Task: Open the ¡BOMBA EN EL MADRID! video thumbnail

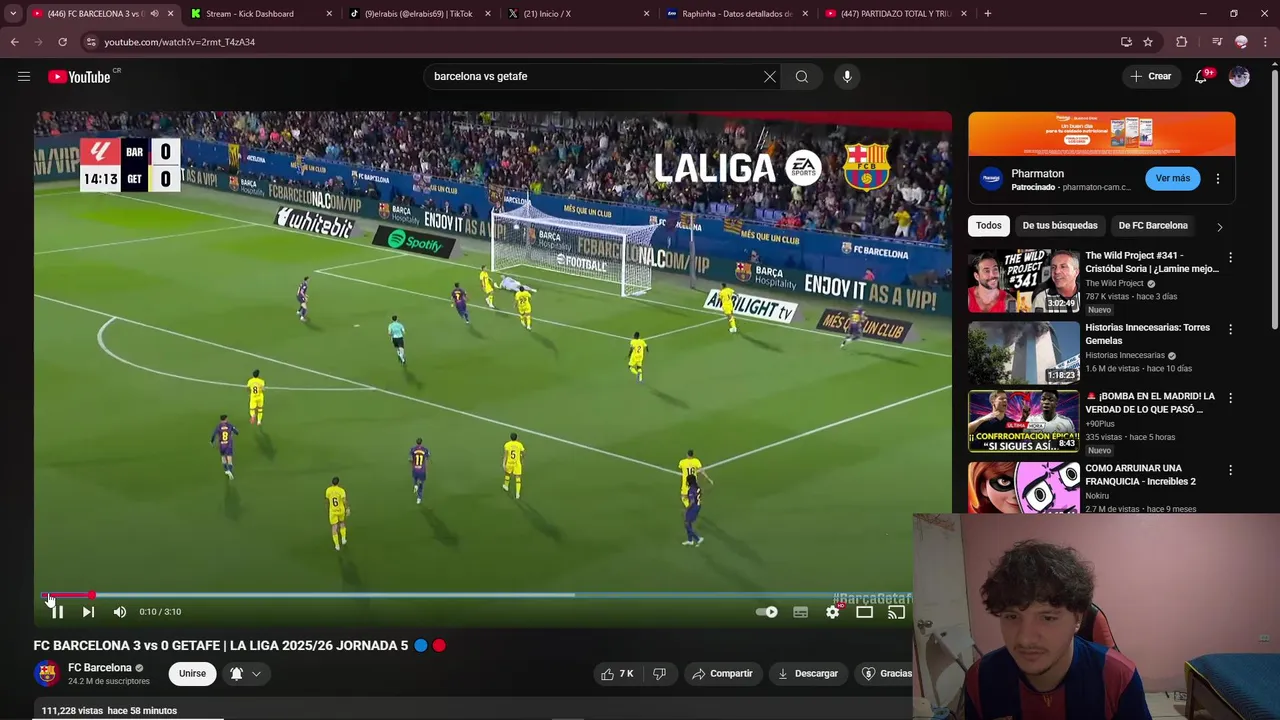Action: coord(1024,421)
